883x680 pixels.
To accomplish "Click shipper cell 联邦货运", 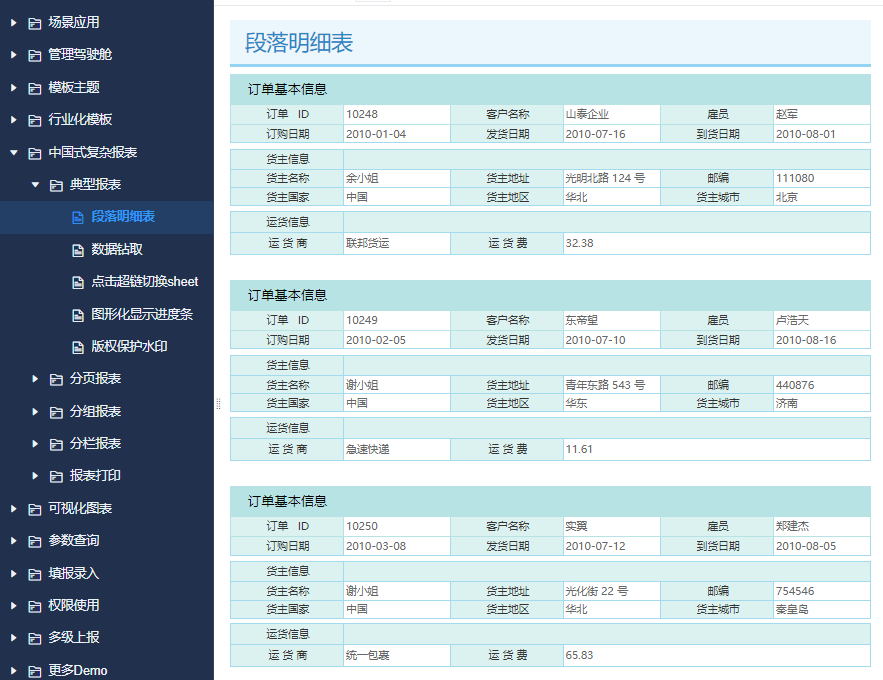I will (x=397, y=243).
